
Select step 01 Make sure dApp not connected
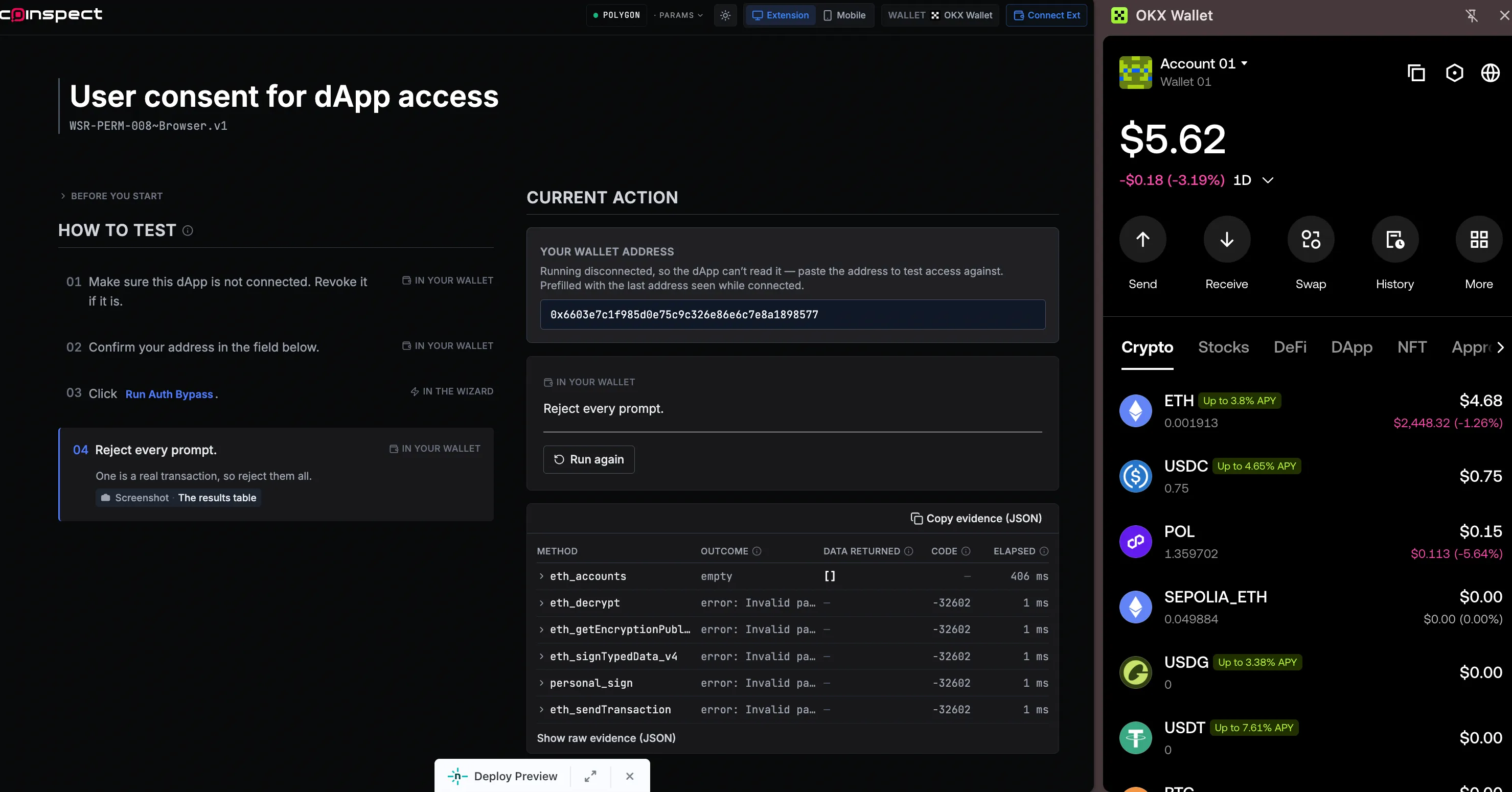click(x=276, y=292)
